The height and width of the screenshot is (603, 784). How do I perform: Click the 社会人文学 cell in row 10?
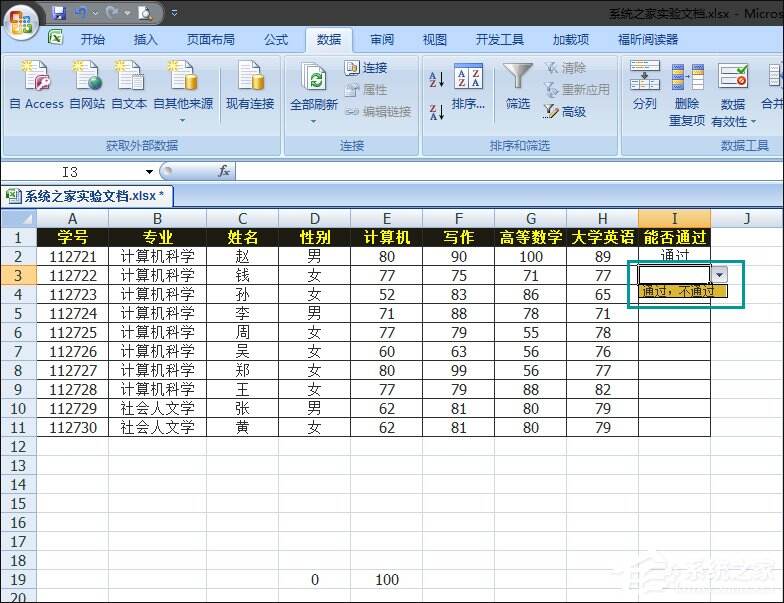(157, 408)
